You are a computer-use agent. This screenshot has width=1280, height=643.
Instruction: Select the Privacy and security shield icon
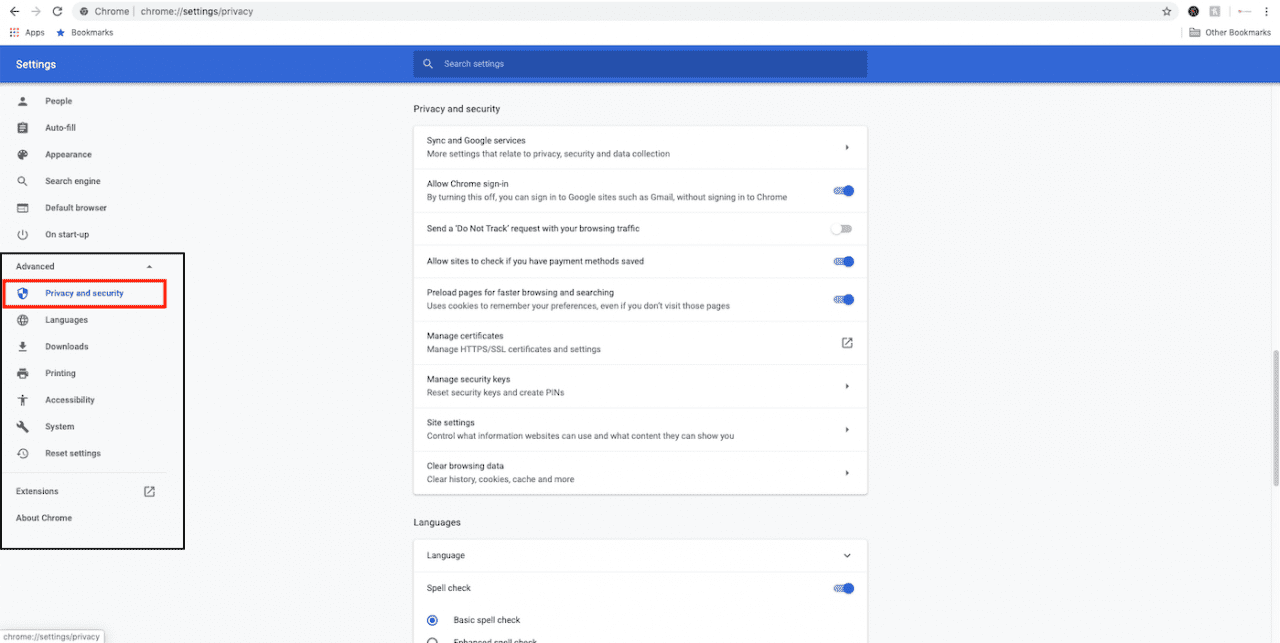click(x=26, y=293)
